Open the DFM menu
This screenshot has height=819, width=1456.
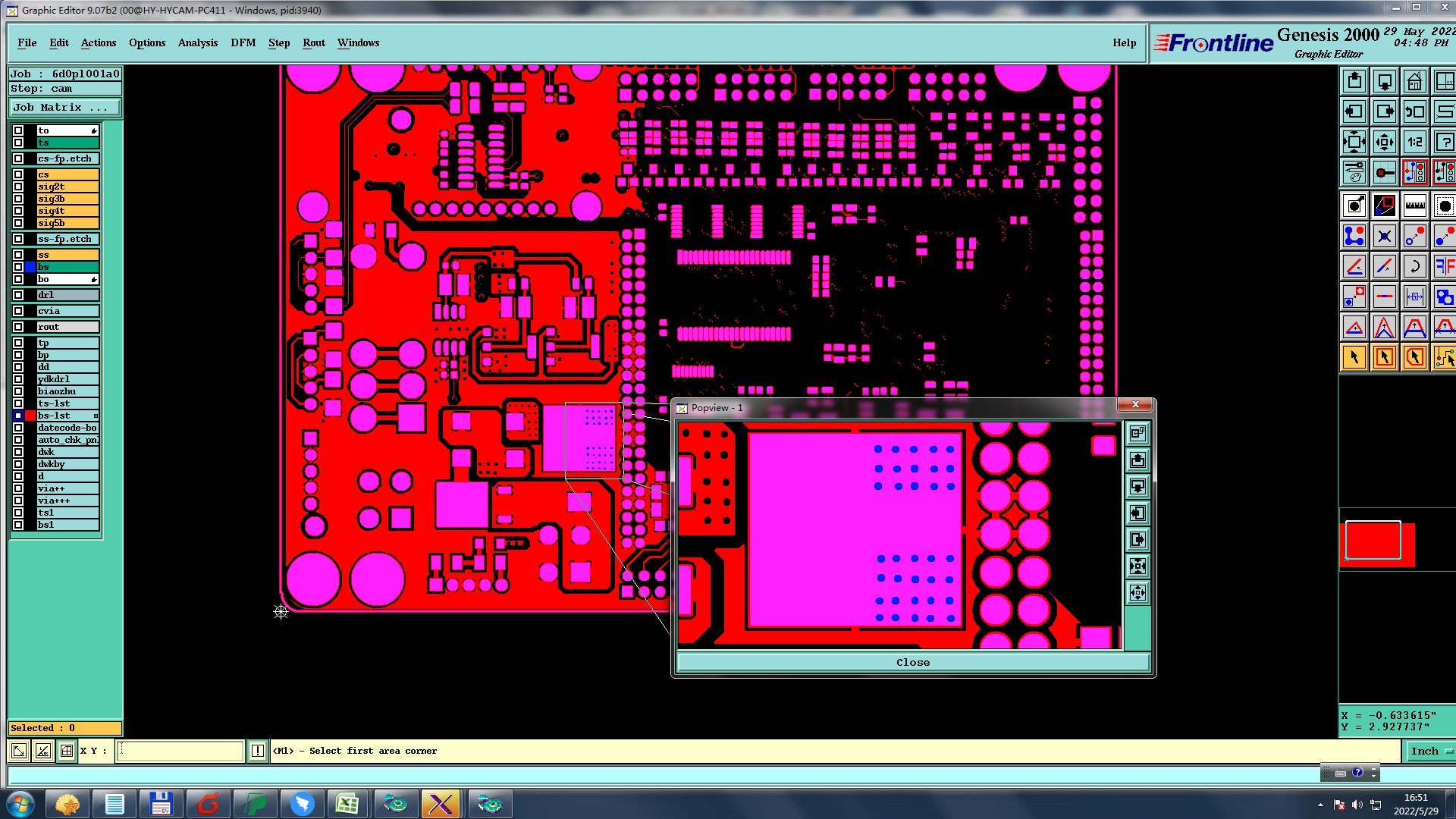click(243, 42)
